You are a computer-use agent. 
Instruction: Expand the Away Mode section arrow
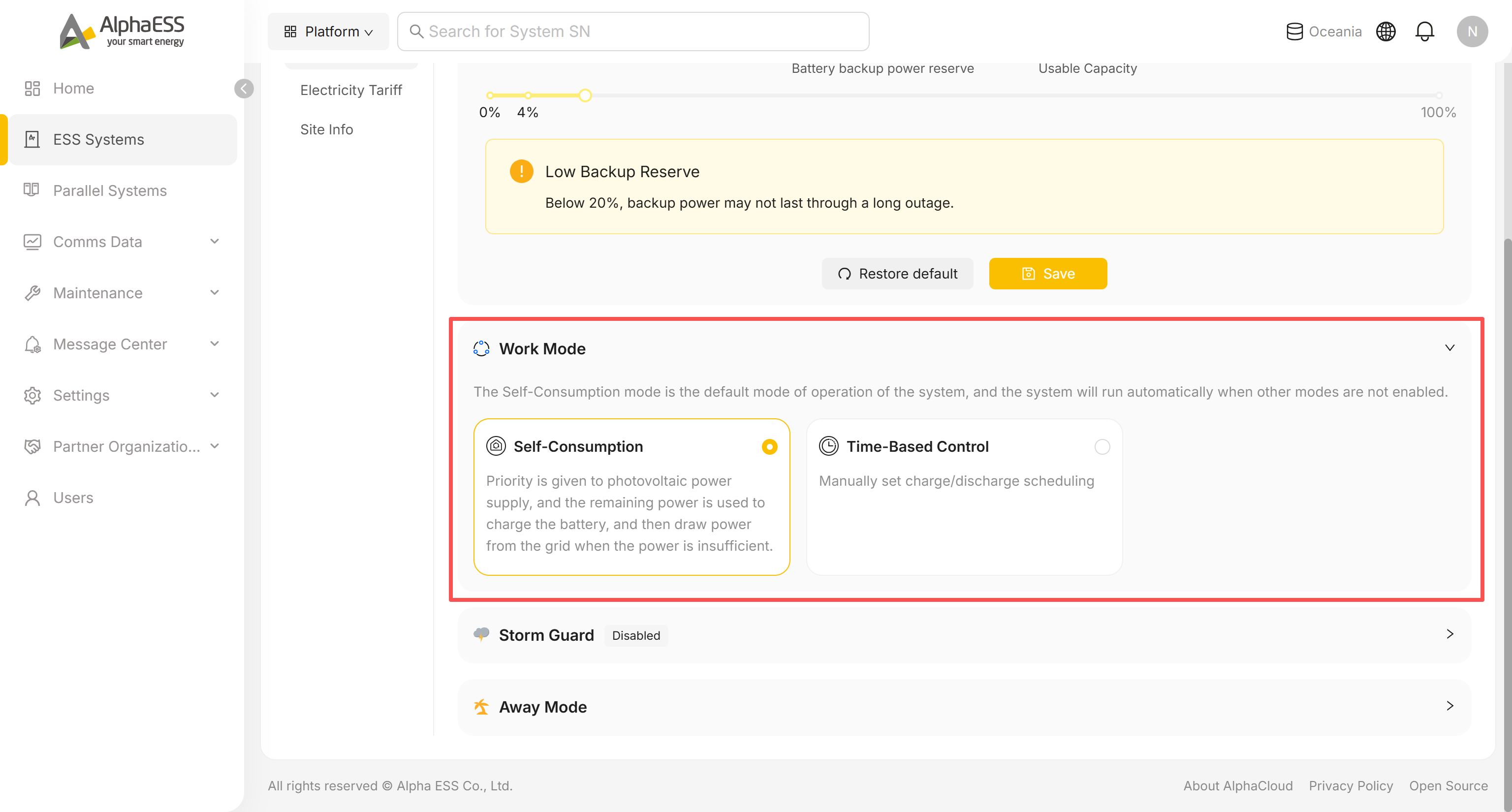click(1449, 706)
